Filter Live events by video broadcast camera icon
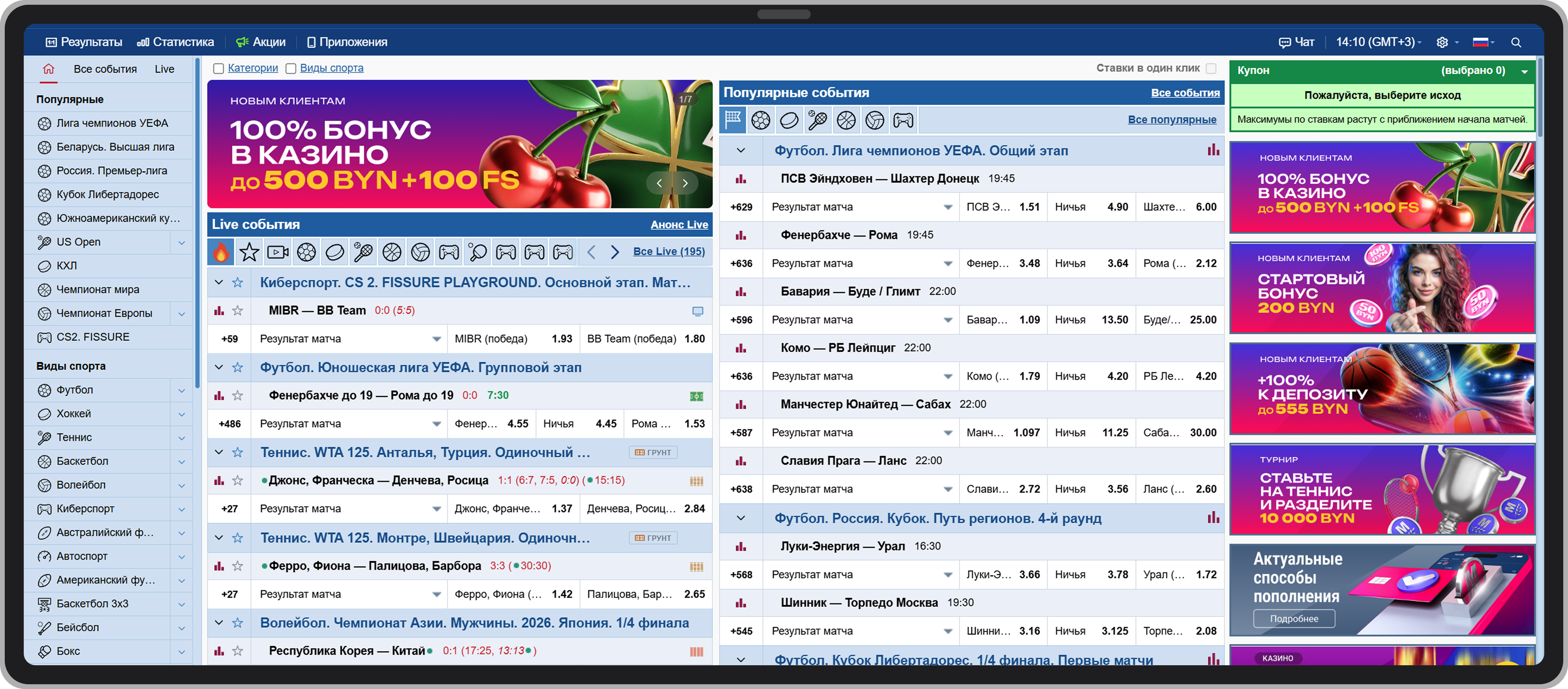1568x689 pixels. pyautogui.click(x=278, y=251)
